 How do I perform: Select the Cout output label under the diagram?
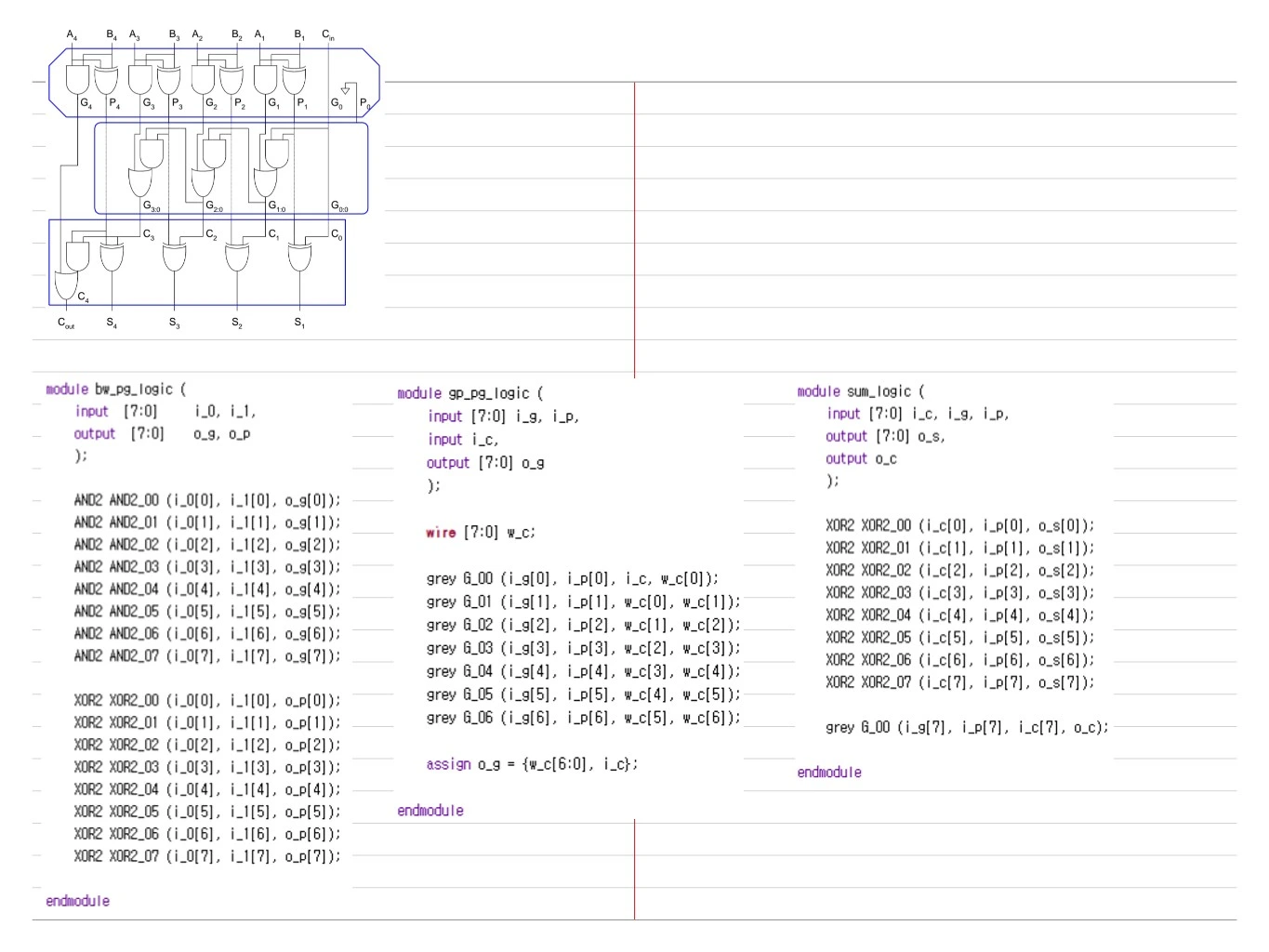(66, 323)
